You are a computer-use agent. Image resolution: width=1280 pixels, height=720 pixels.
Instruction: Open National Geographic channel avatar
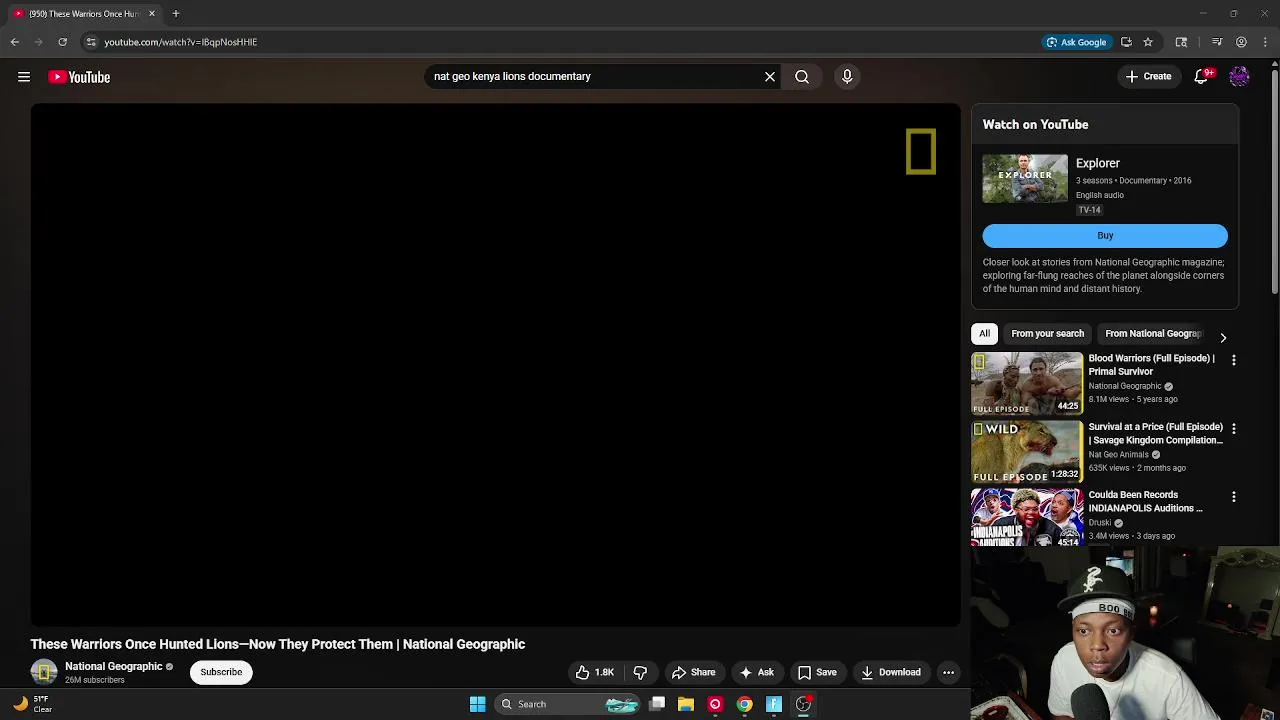[44, 672]
